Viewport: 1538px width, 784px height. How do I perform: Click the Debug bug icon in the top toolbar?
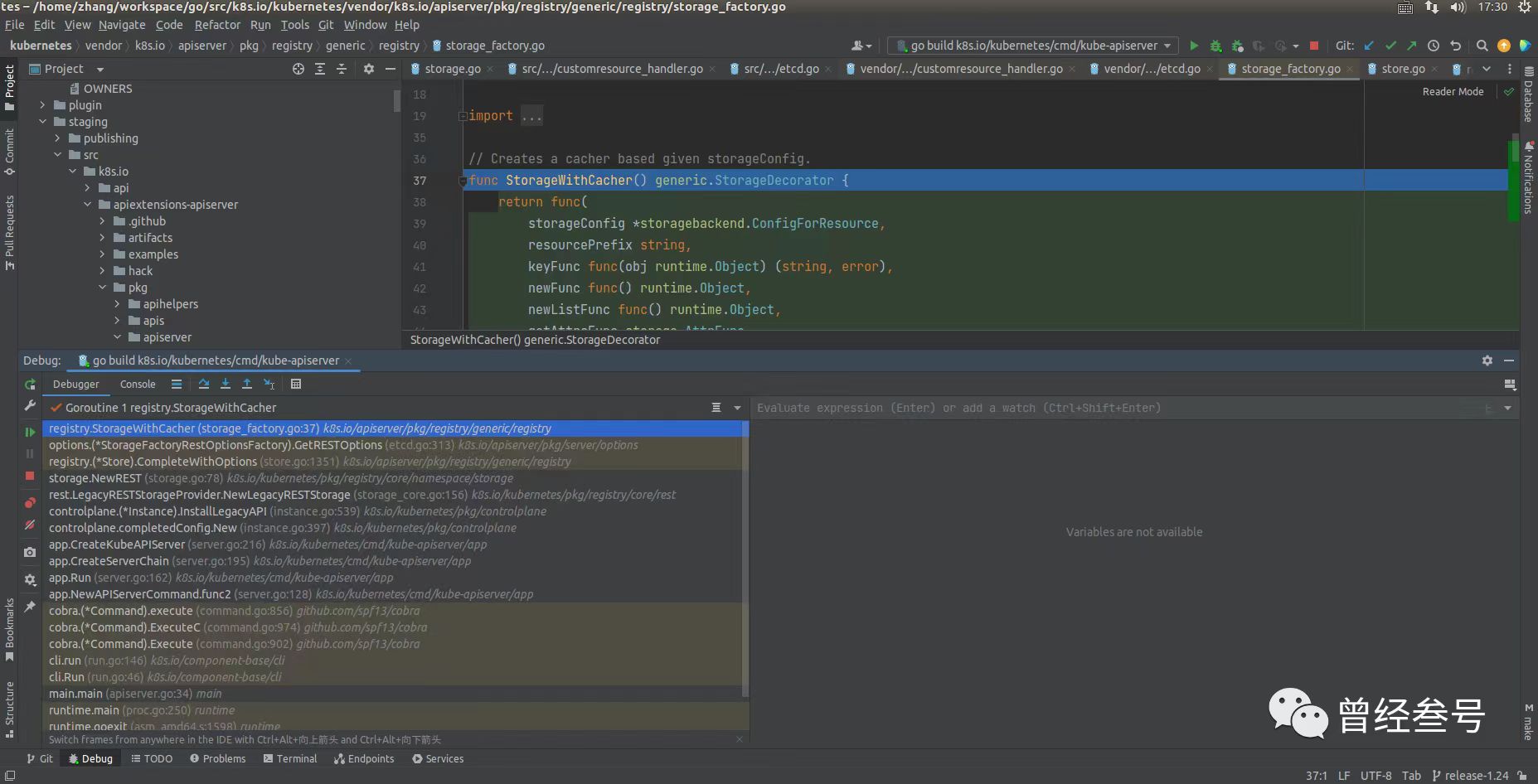tap(1215, 46)
